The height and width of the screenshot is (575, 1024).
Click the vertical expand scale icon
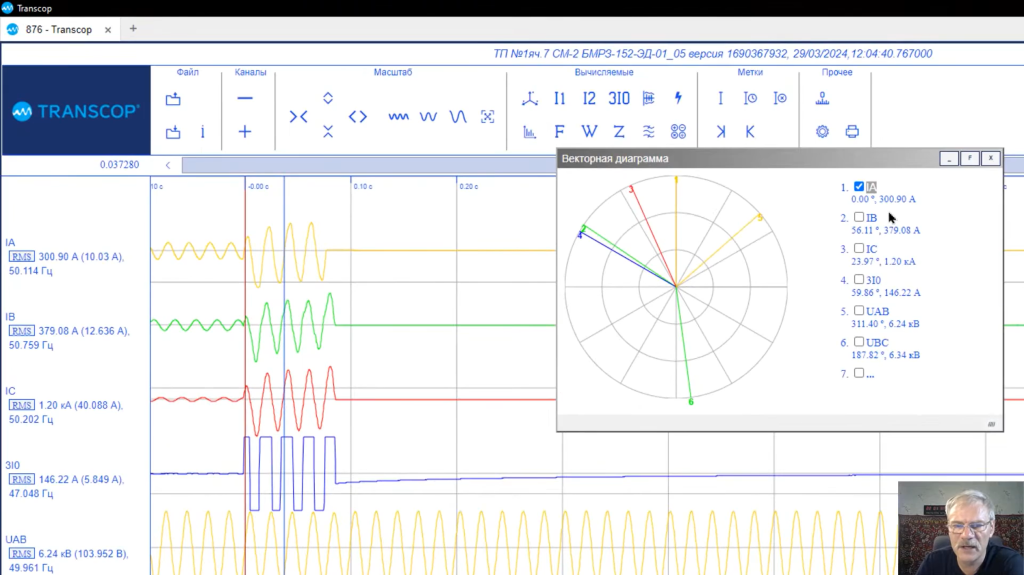(328, 98)
